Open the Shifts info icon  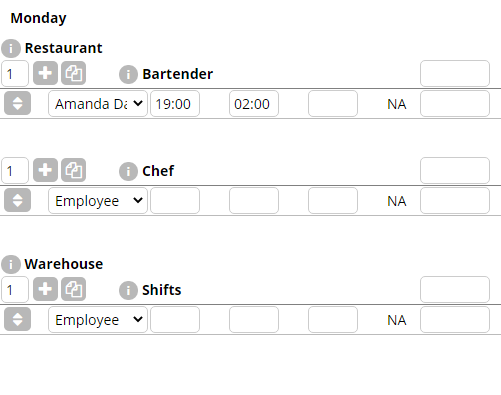[x=128, y=290]
